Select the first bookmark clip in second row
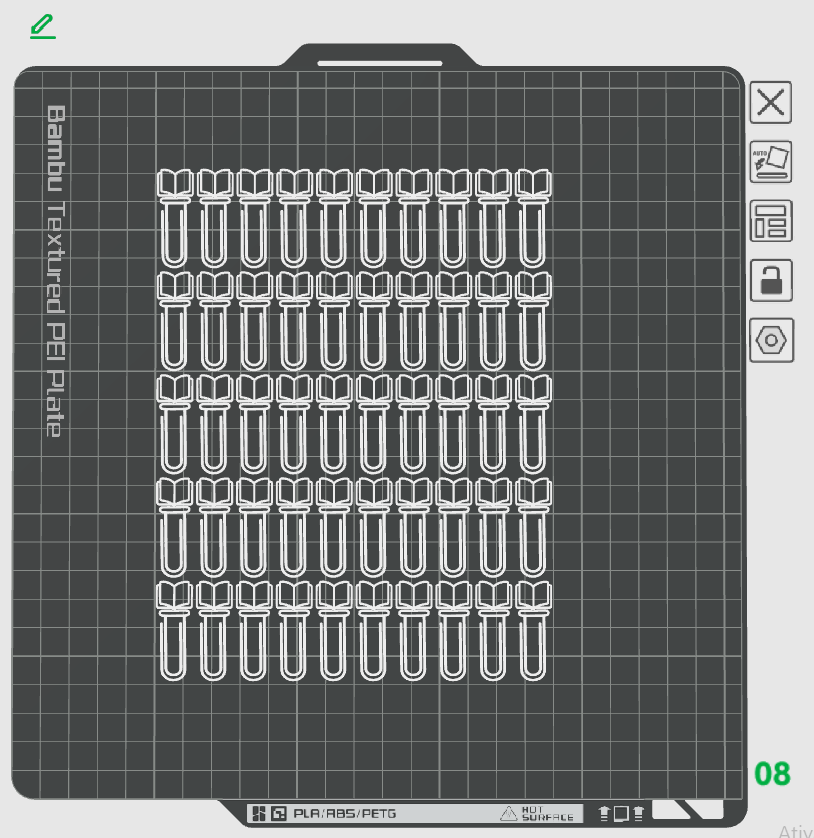This screenshot has height=838, width=814. 174,321
